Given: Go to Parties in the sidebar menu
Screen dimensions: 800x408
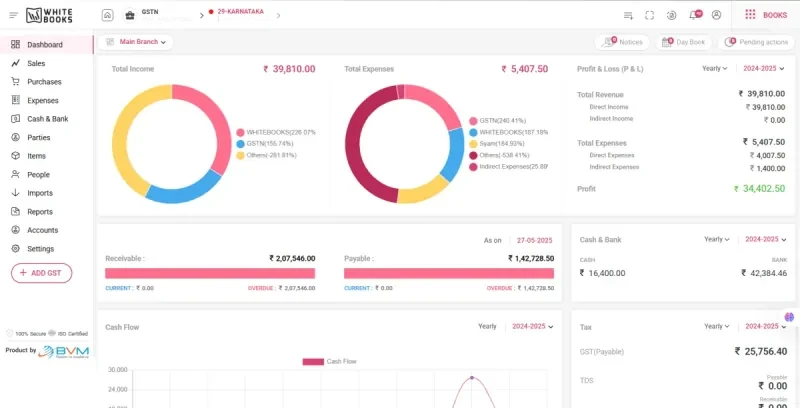Looking at the screenshot, I should (39, 137).
